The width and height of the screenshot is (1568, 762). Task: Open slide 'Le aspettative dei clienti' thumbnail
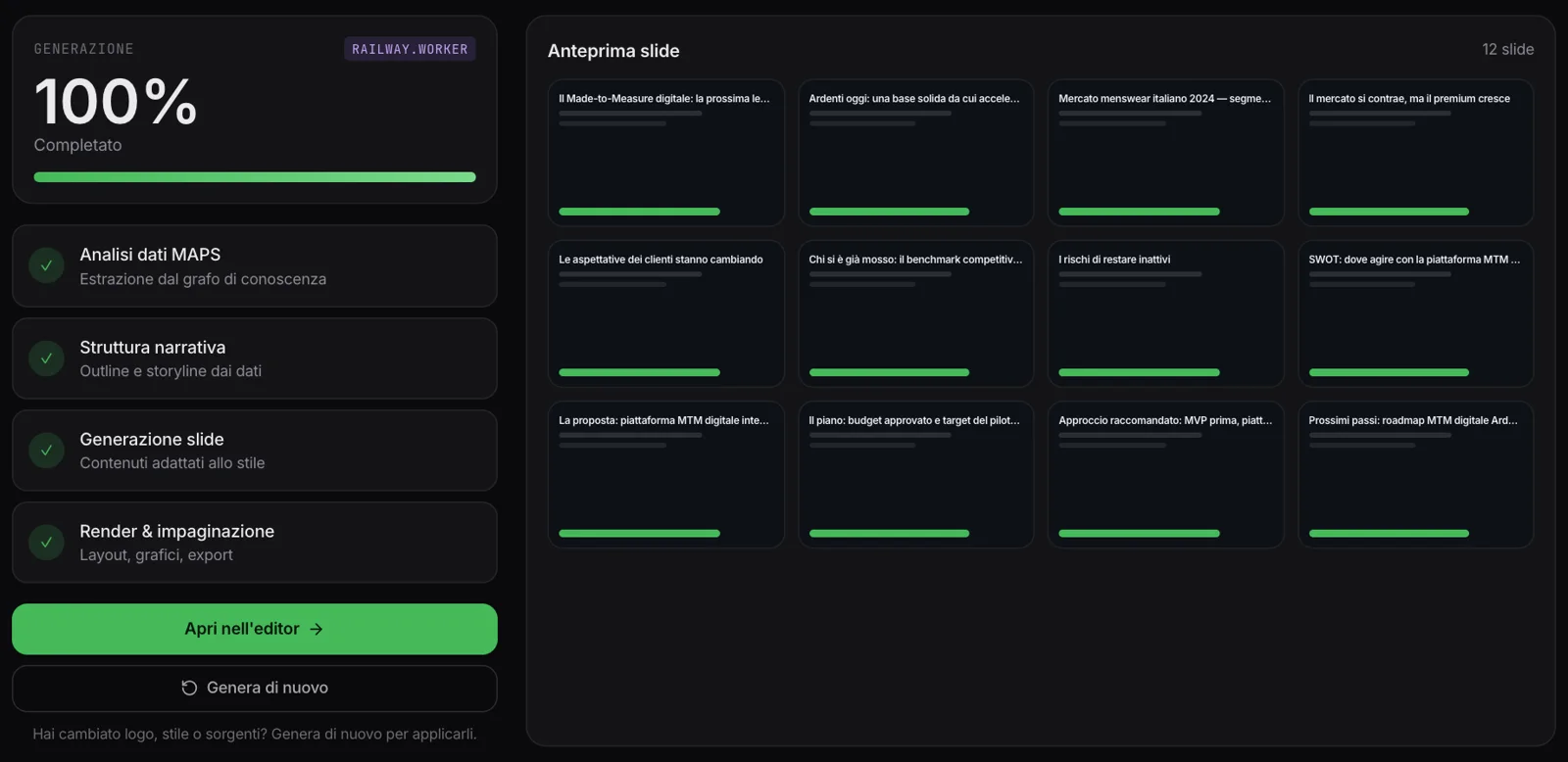tap(666, 313)
